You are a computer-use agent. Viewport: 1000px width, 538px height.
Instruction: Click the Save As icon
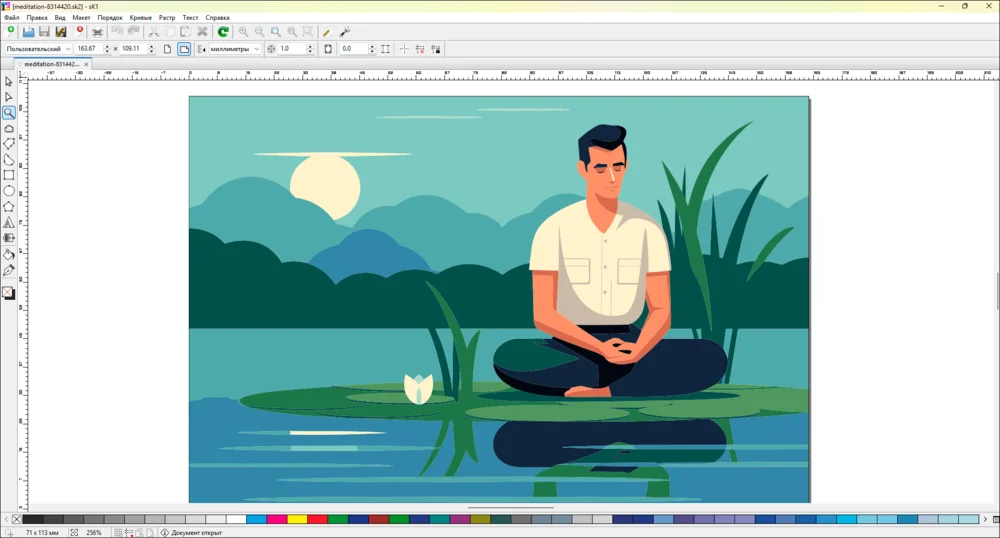(61, 31)
